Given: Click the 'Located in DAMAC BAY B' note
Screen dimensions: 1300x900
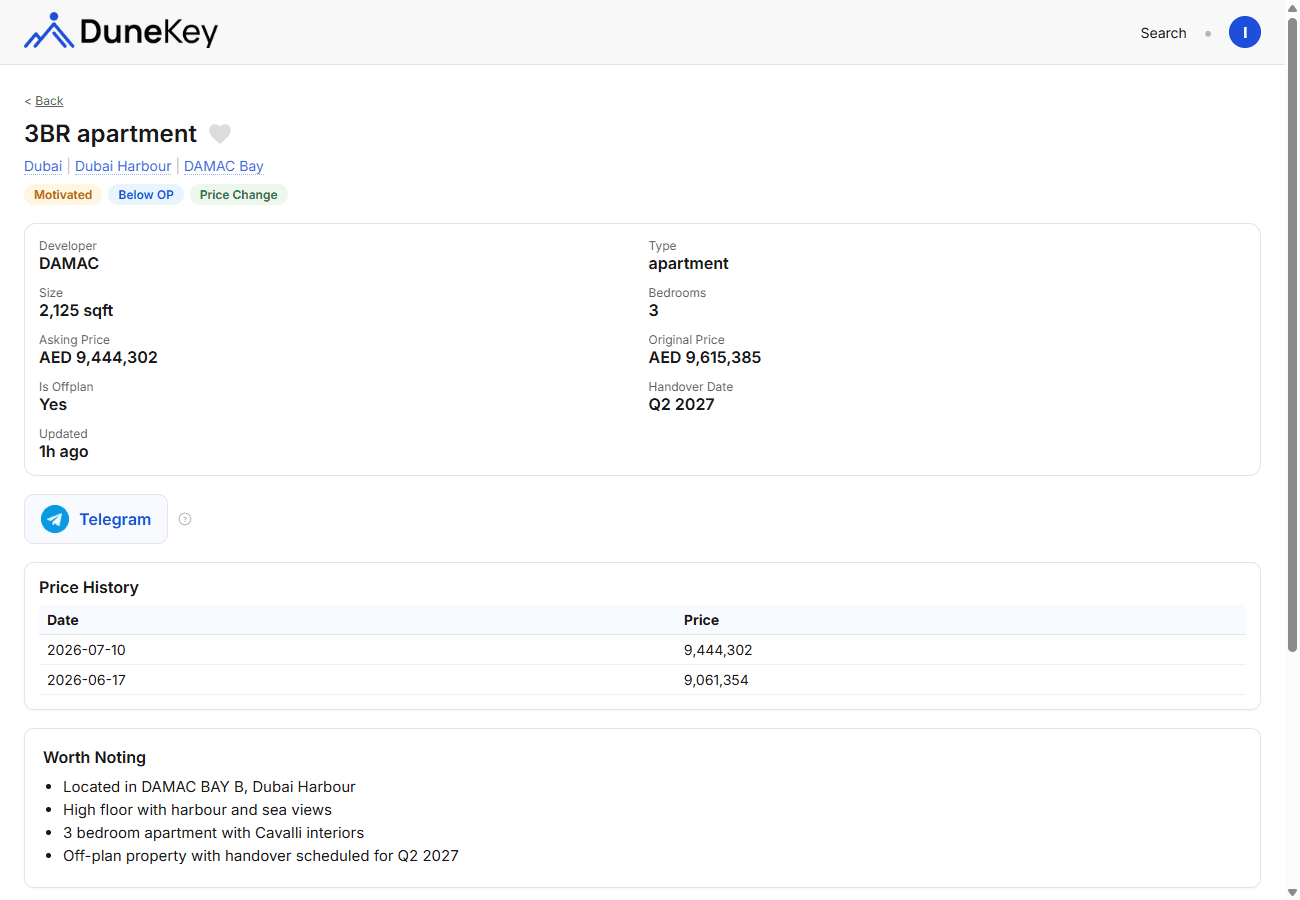Looking at the screenshot, I should pyautogui.click(x=209, y=787).
